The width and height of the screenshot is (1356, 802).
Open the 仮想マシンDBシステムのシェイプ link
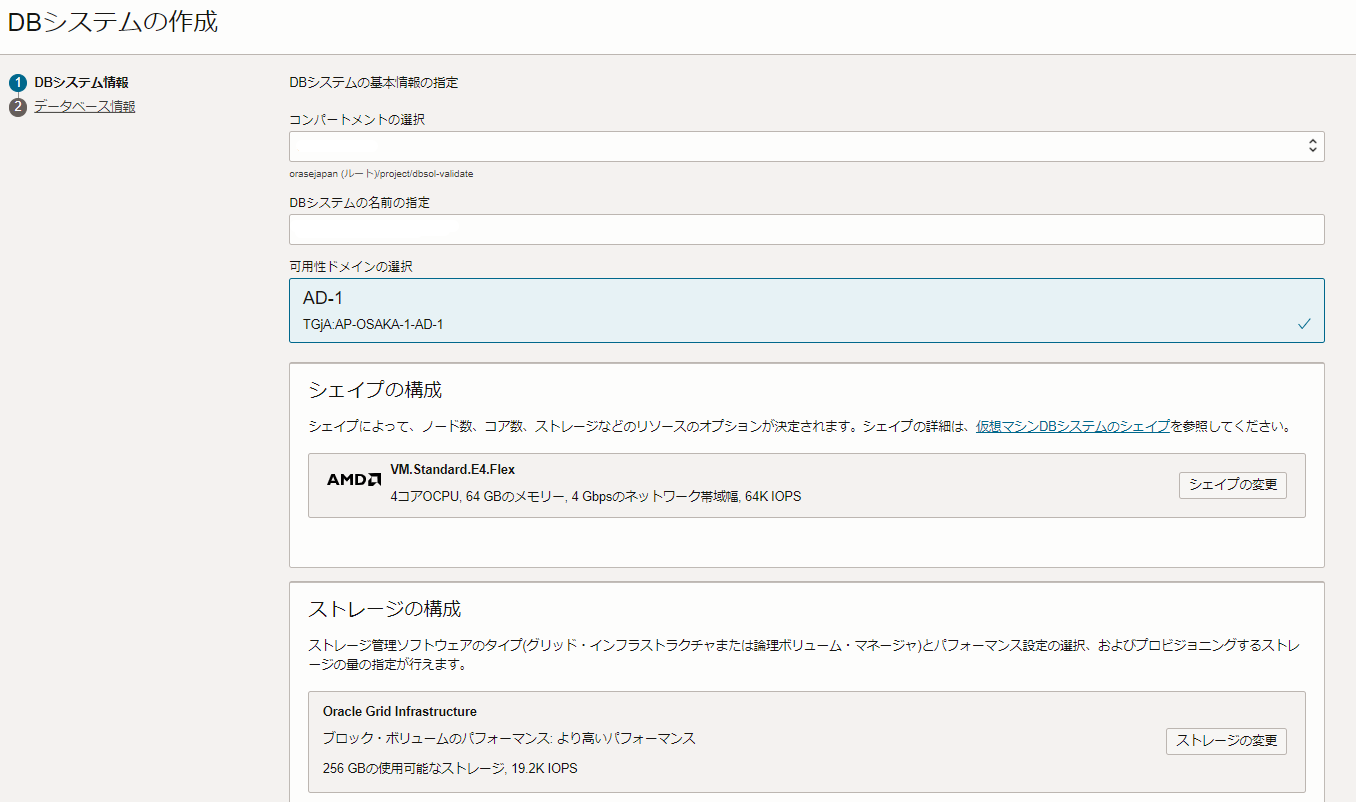(1072, 426)
